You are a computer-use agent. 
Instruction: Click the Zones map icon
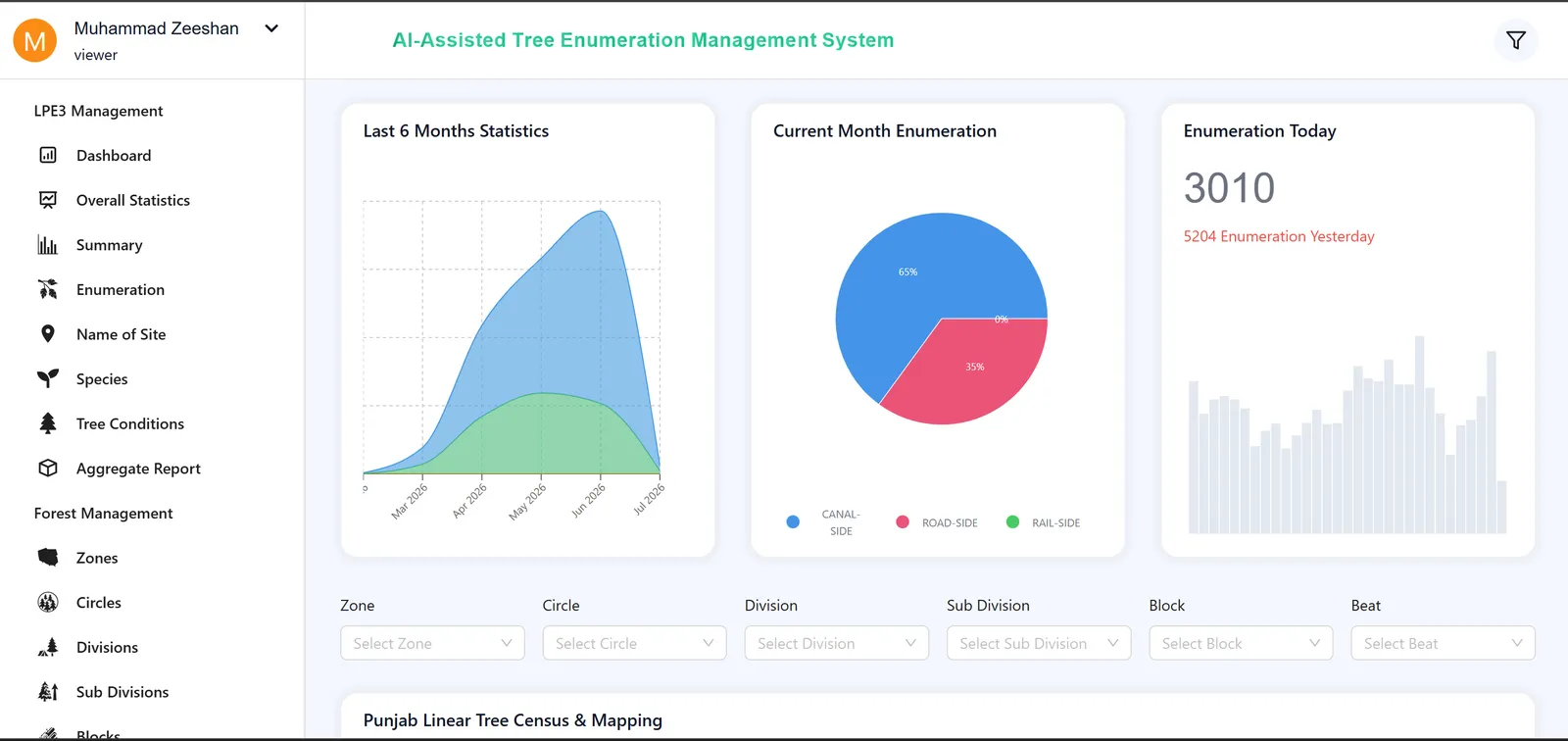pyautogui.click(x=47, y=558)
